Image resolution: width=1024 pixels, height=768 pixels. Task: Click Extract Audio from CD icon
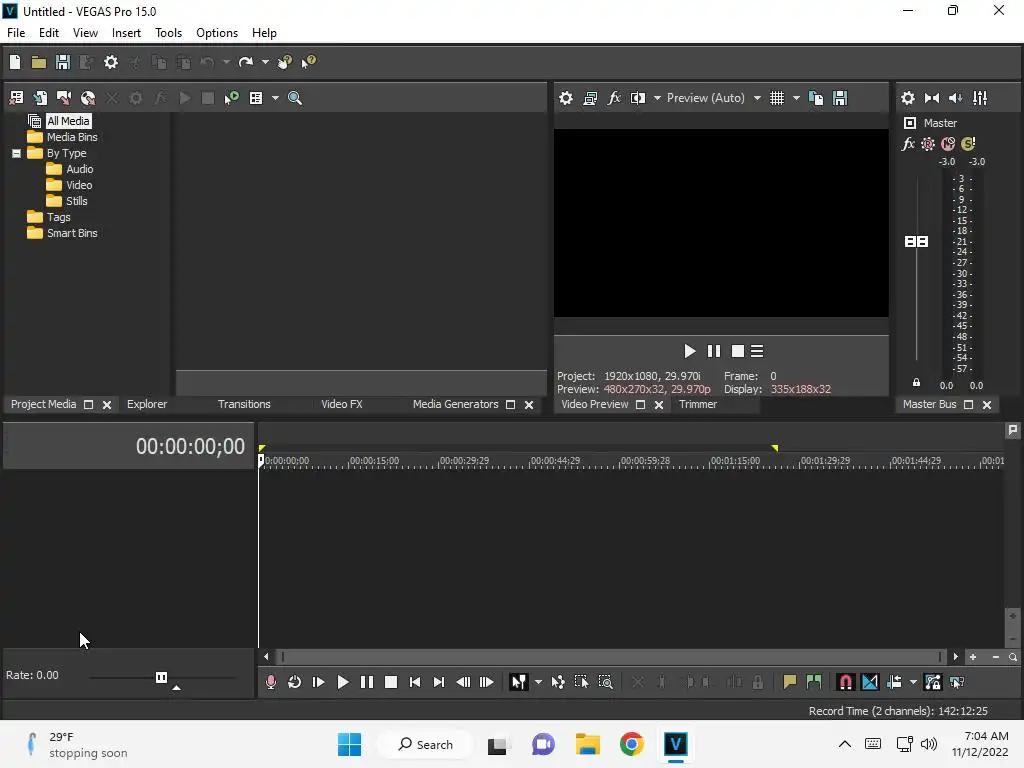point(88,98)
